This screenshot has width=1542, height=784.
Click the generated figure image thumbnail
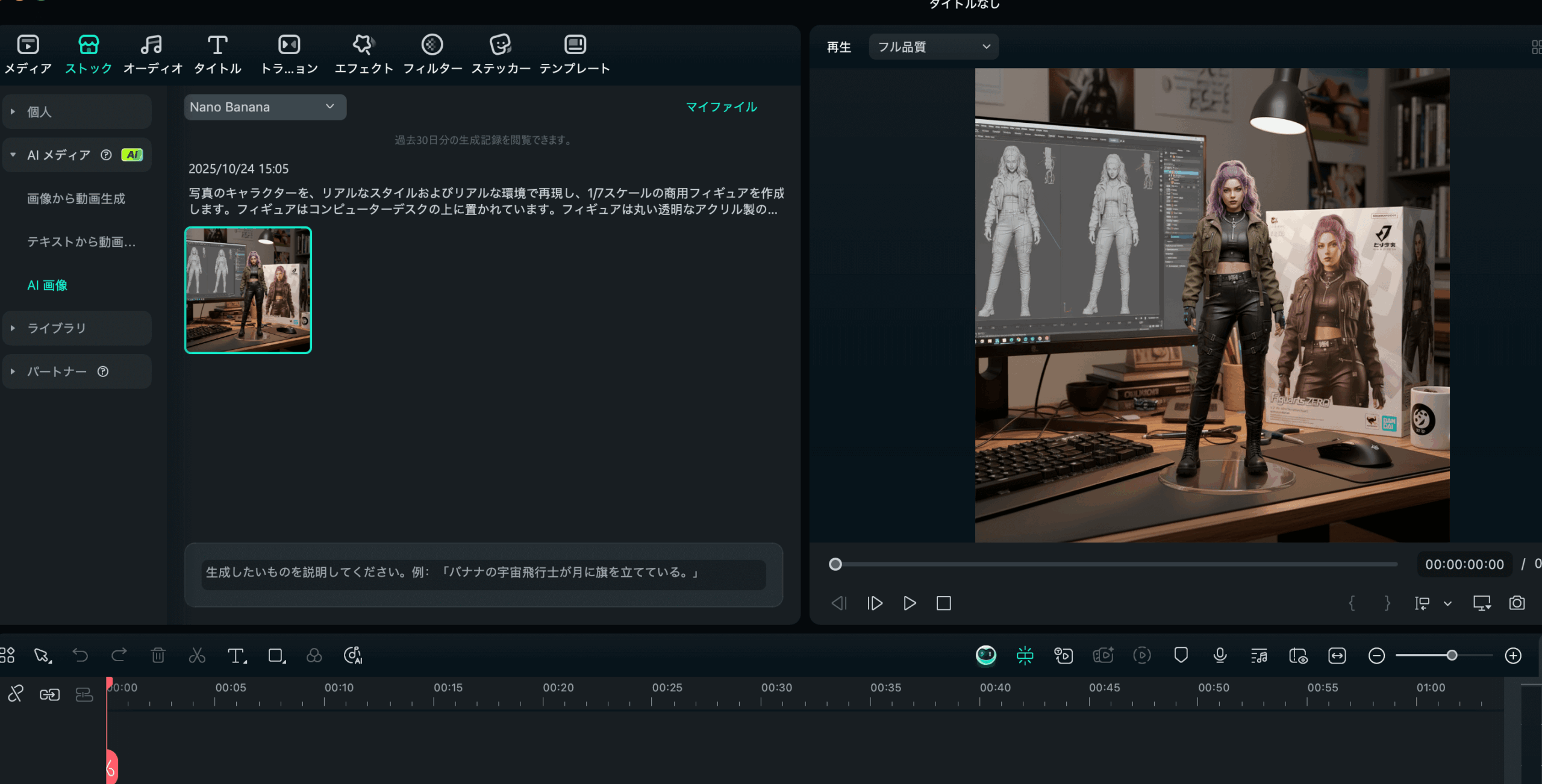point(248,290)
